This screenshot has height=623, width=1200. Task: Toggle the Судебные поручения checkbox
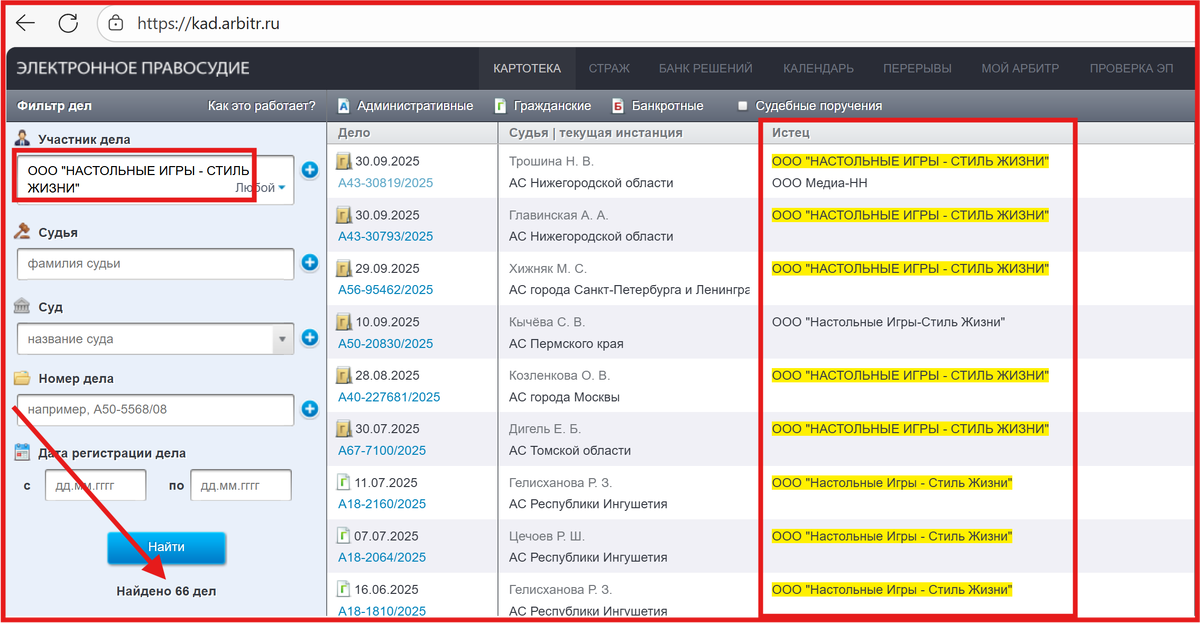[x=742, y=105]
